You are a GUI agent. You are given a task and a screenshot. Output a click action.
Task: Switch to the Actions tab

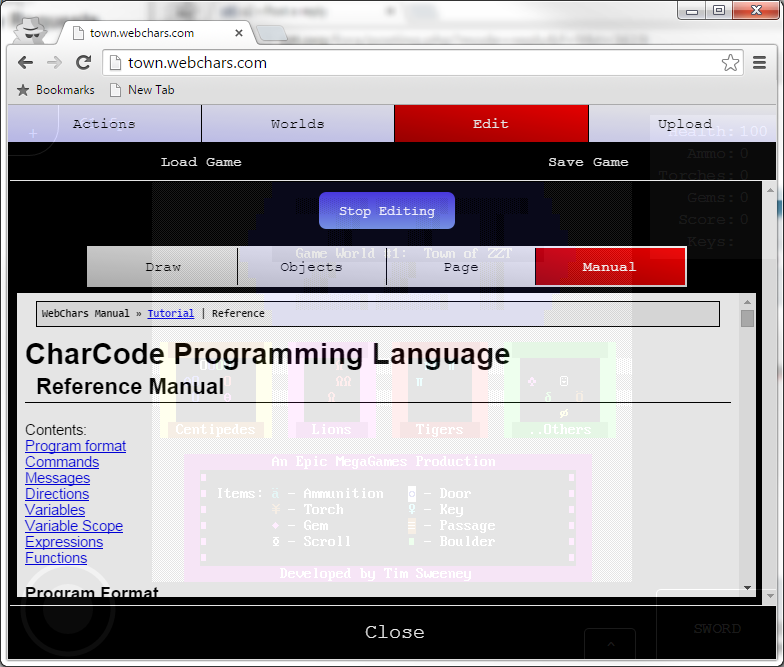point(104,124)
